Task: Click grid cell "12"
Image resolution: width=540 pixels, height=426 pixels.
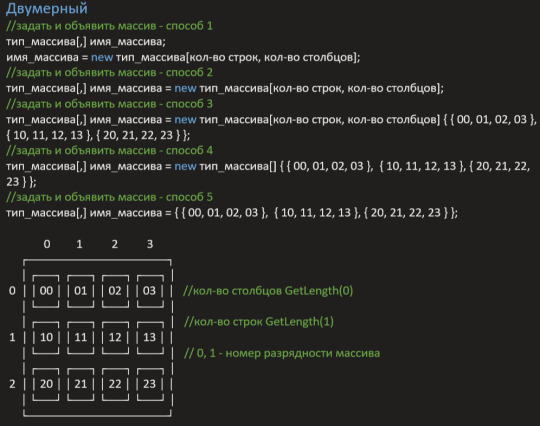Action: click(115, 337)
